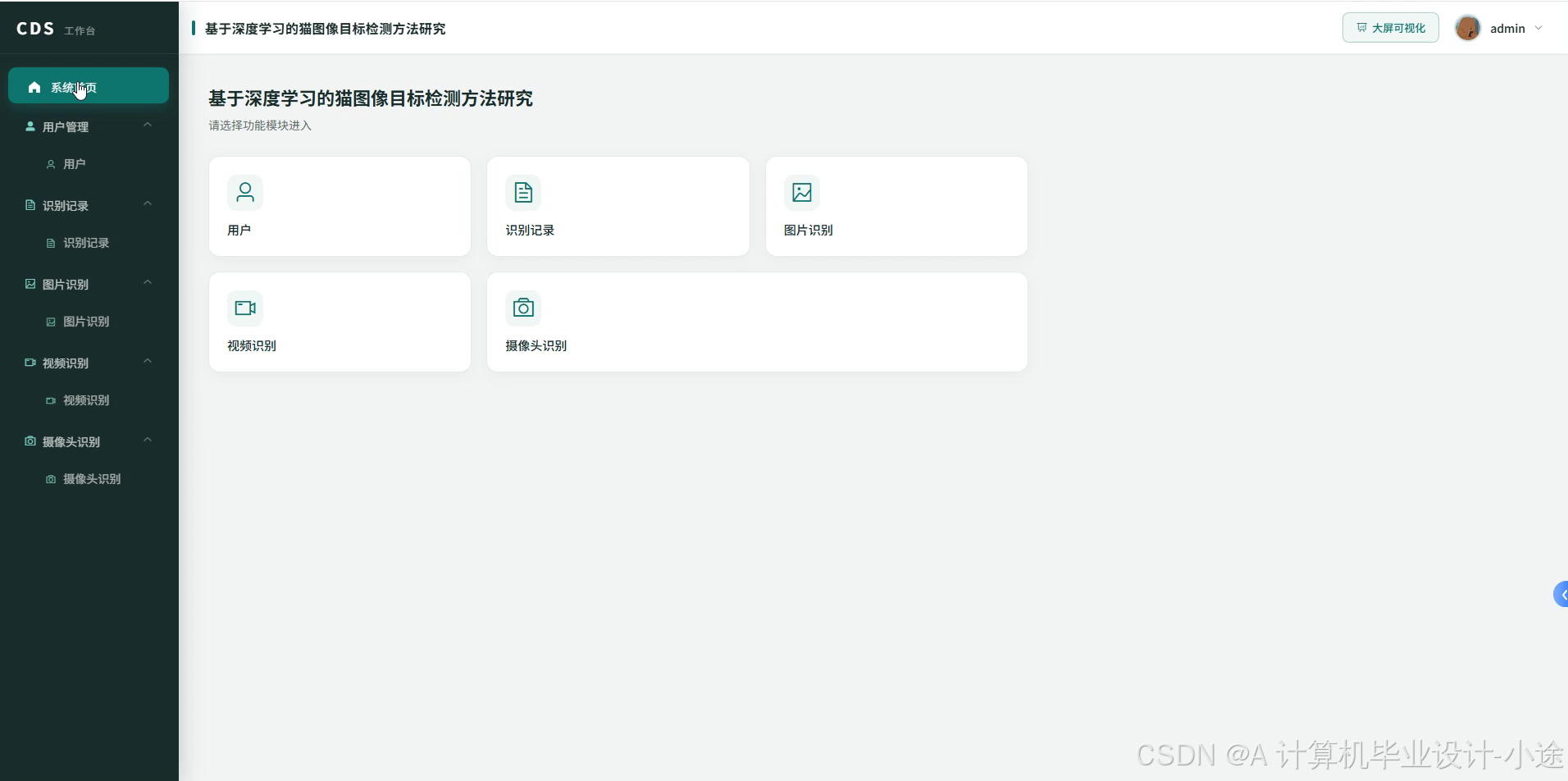
Task: Open the 摄像头识别 submenu item
Action: pos(89,479)
